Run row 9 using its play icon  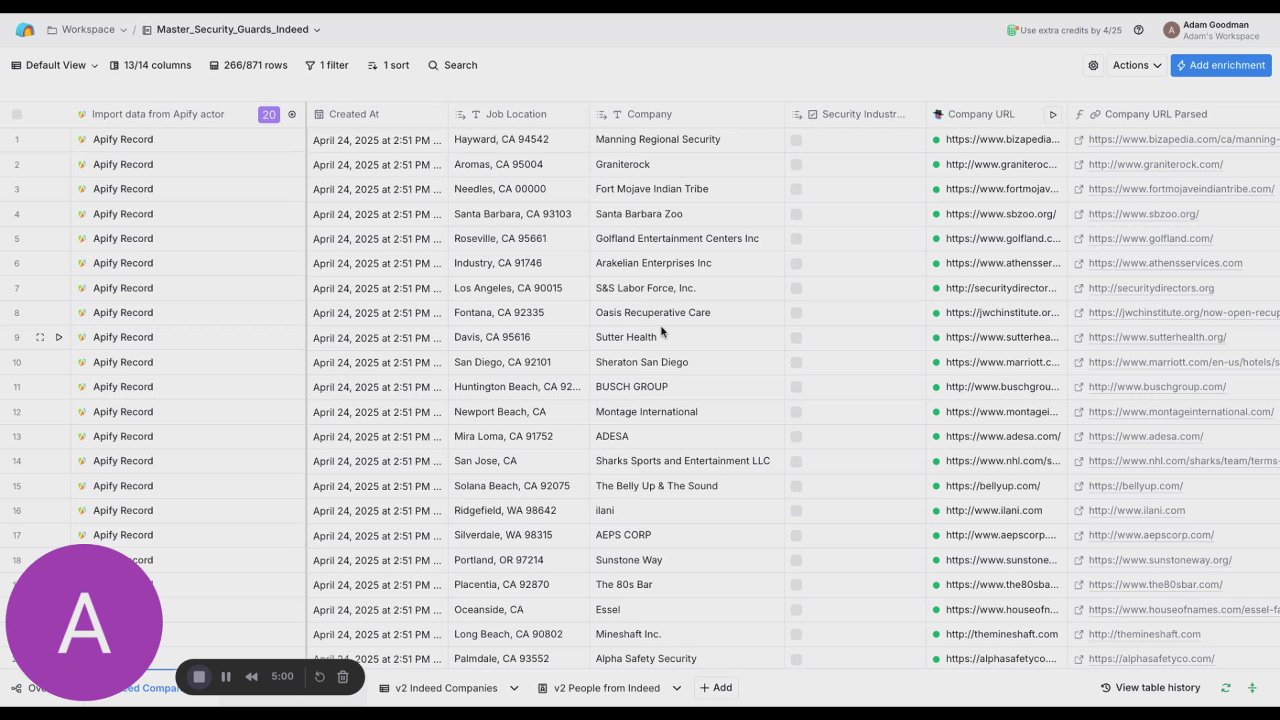pyautogui.click(x=59, y=337)
